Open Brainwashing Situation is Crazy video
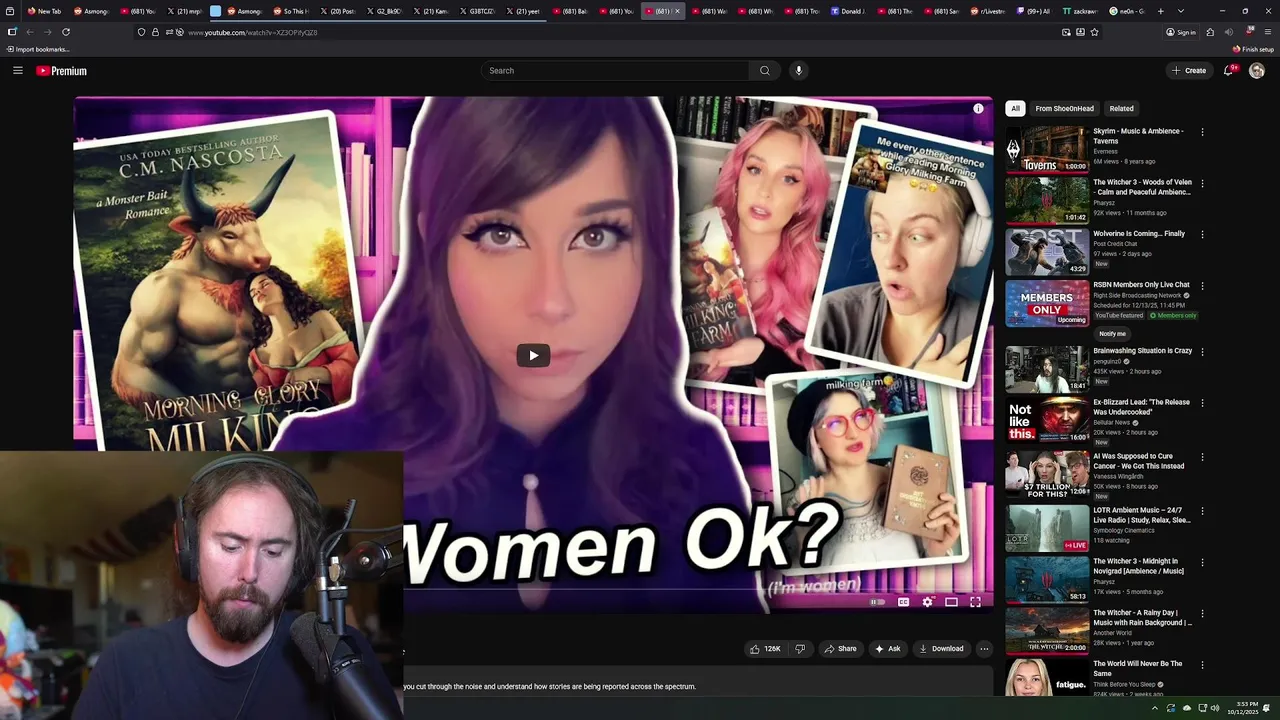 point(1047,369)
